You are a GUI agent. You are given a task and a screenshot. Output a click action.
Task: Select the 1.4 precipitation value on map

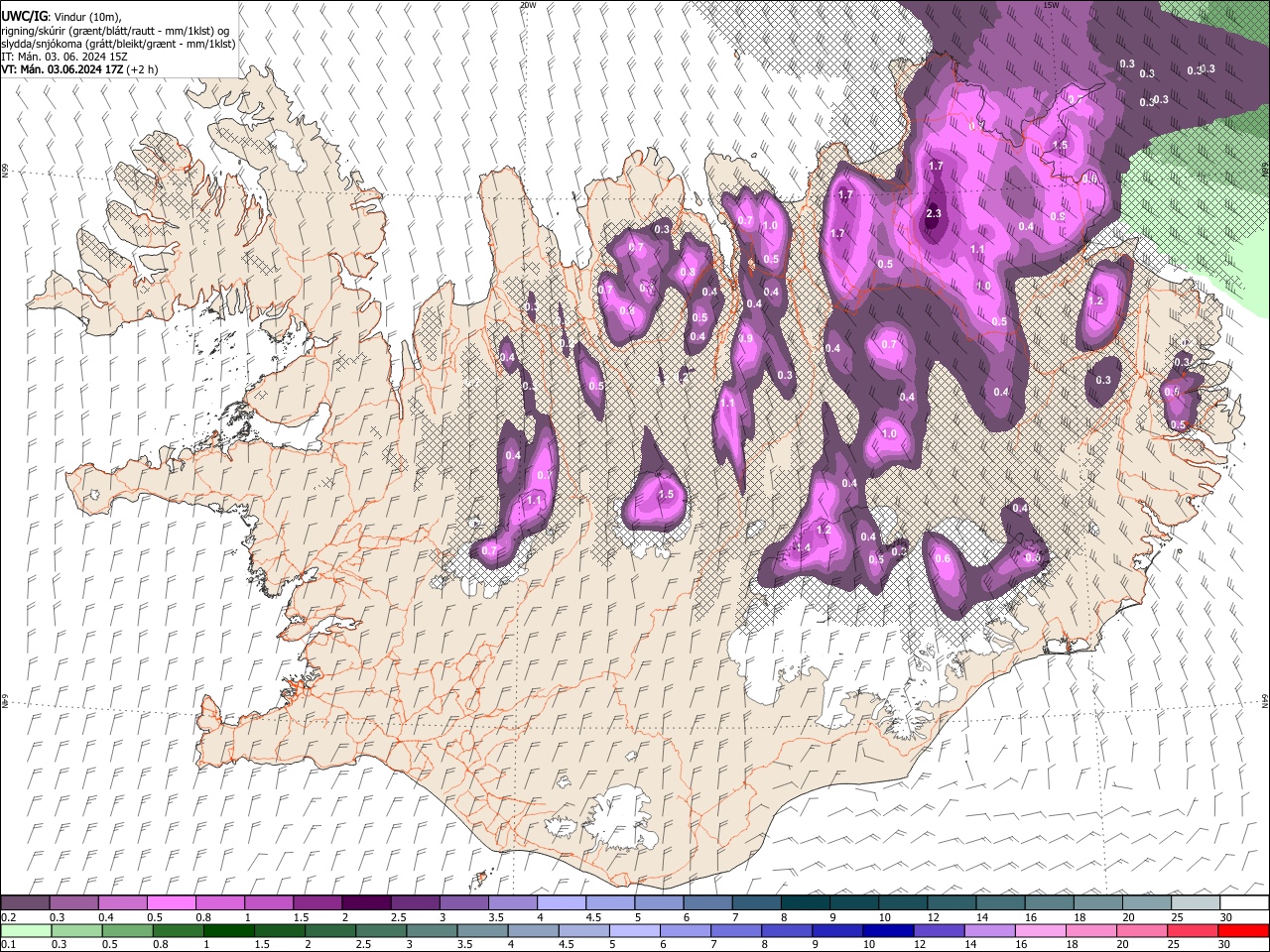pos(804,547)
